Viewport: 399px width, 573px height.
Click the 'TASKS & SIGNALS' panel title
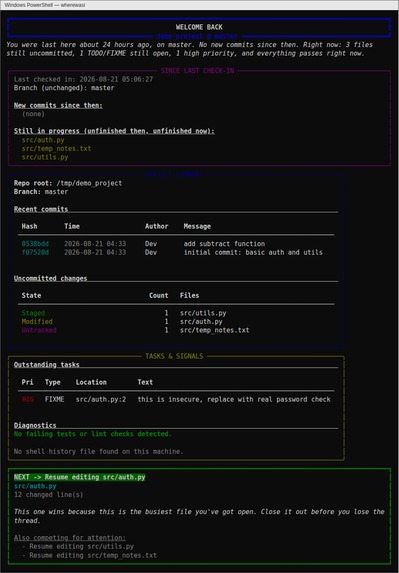pos(174,356)
